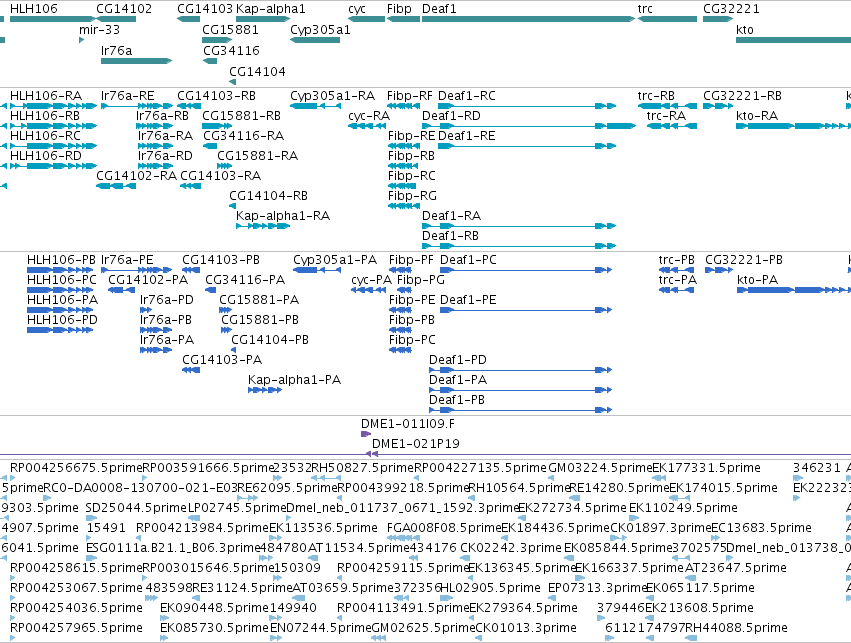This screenshot has width=851, height=643.
Task: Click the Deaf1-RD transcript label
Action: [452, 116]
